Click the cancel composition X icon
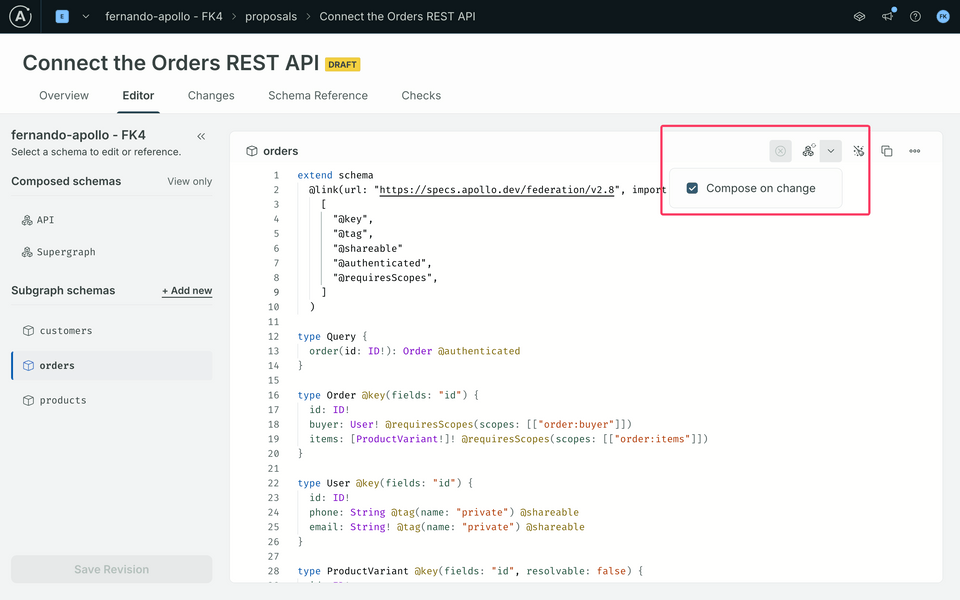The image size is (960, 600). tap(781, 151)
